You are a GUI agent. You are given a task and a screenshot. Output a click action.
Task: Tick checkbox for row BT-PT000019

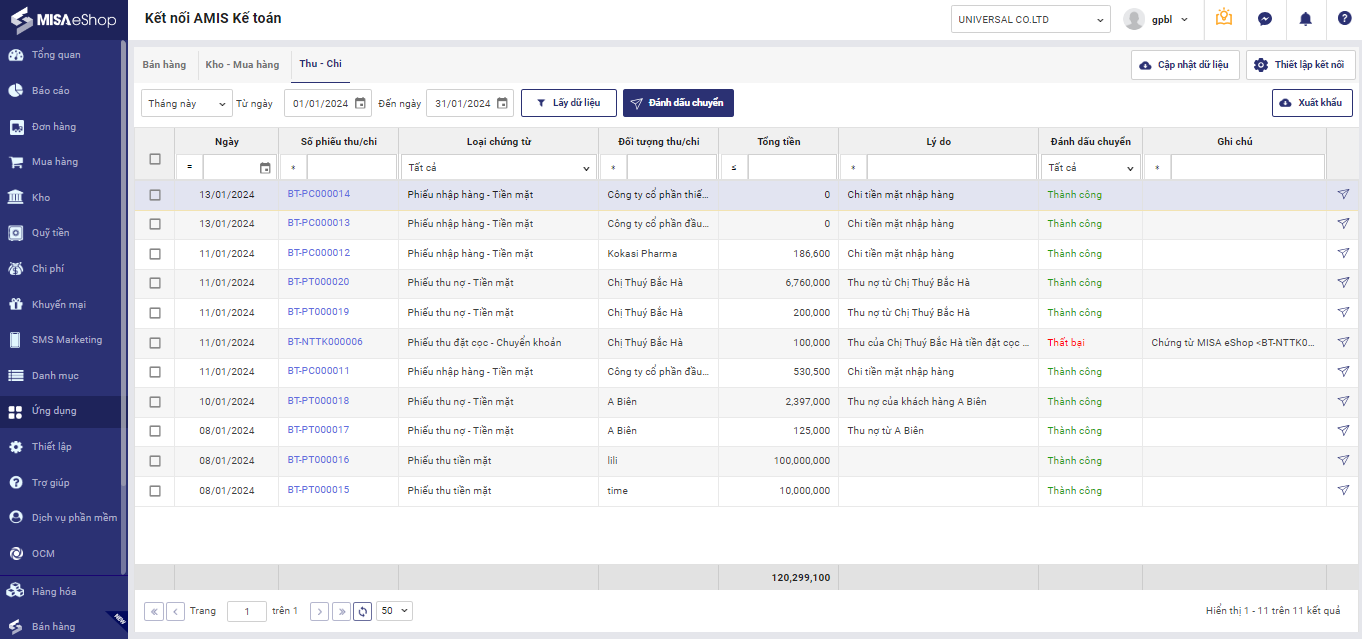[155, 313]
